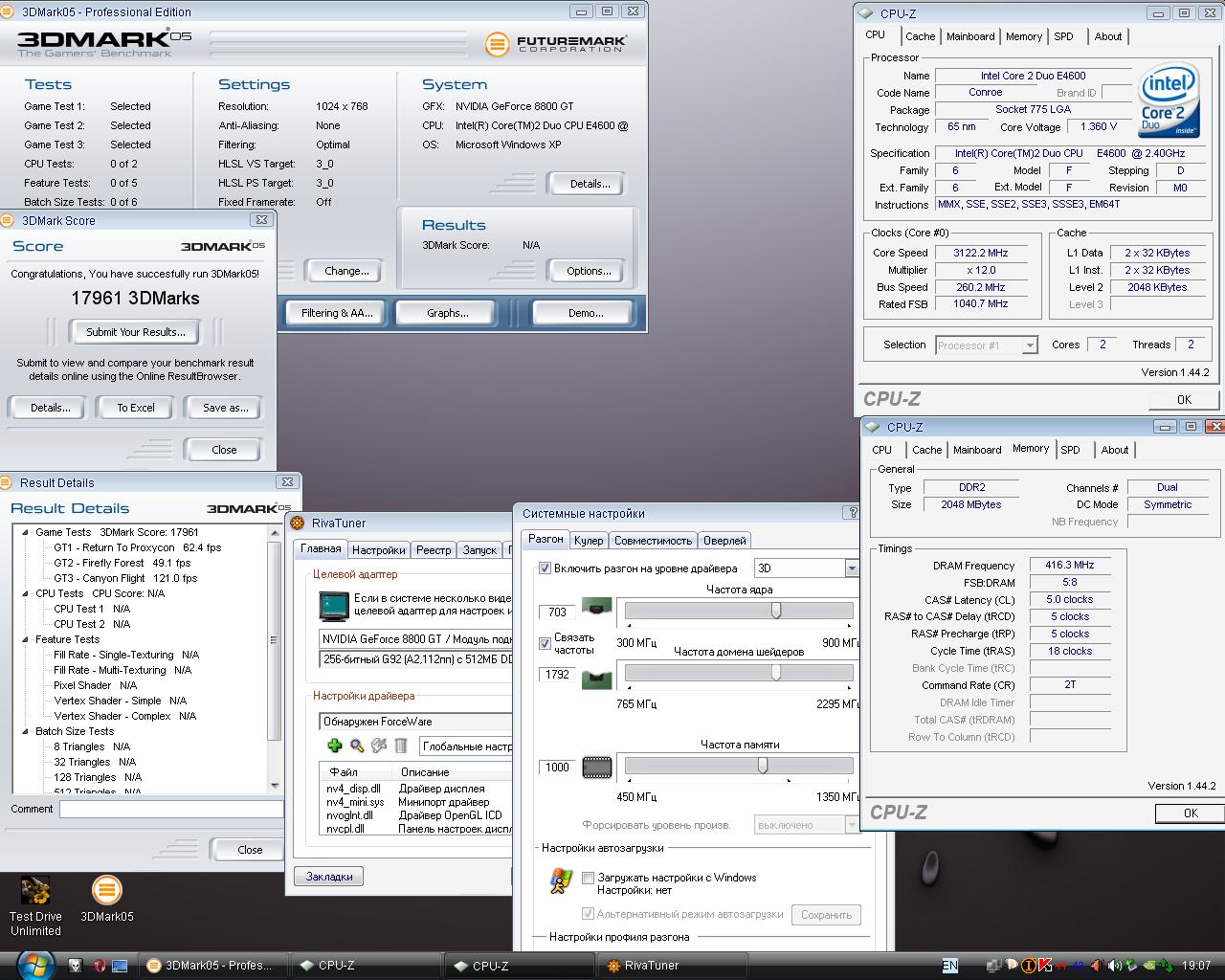Image resolution: width=1225 pixels, height=980 pixels.
Task: Click the trash delete icon in RivaTuner
Action: tap(401, 746)
